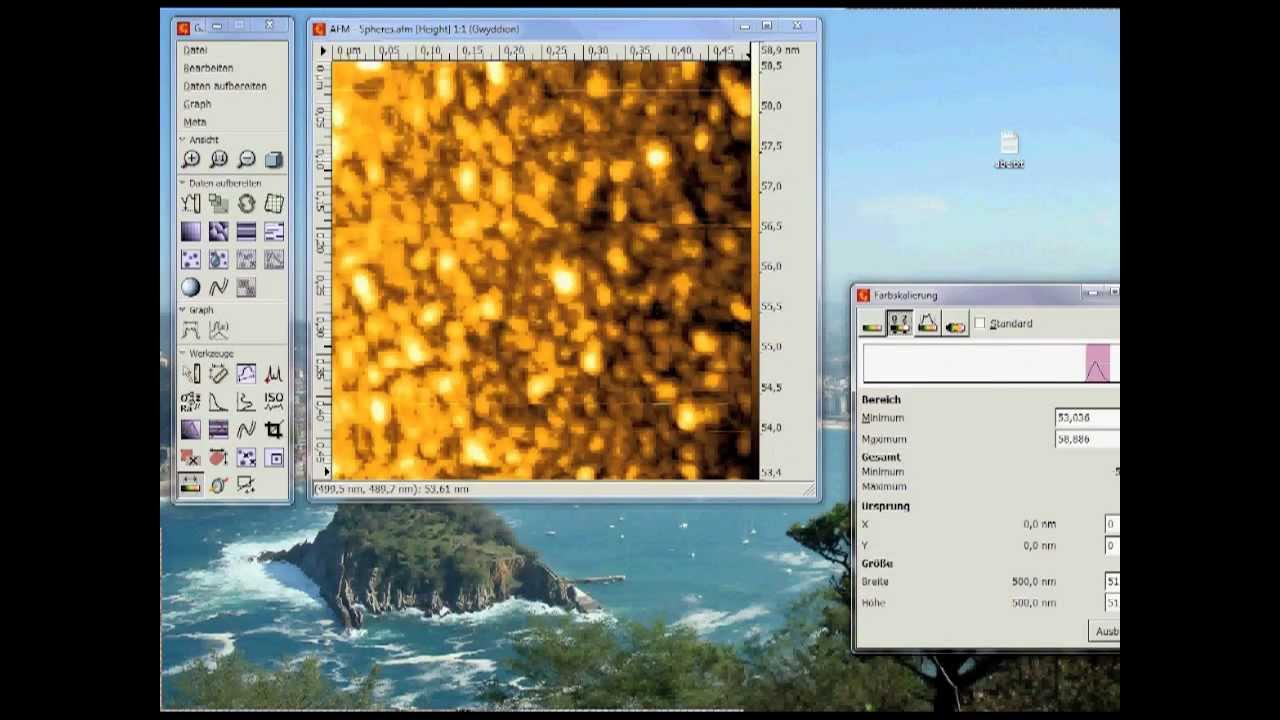1280x720 pixels.
Task: Click the tilted grid unrotate icon
Action: (274, 203)
